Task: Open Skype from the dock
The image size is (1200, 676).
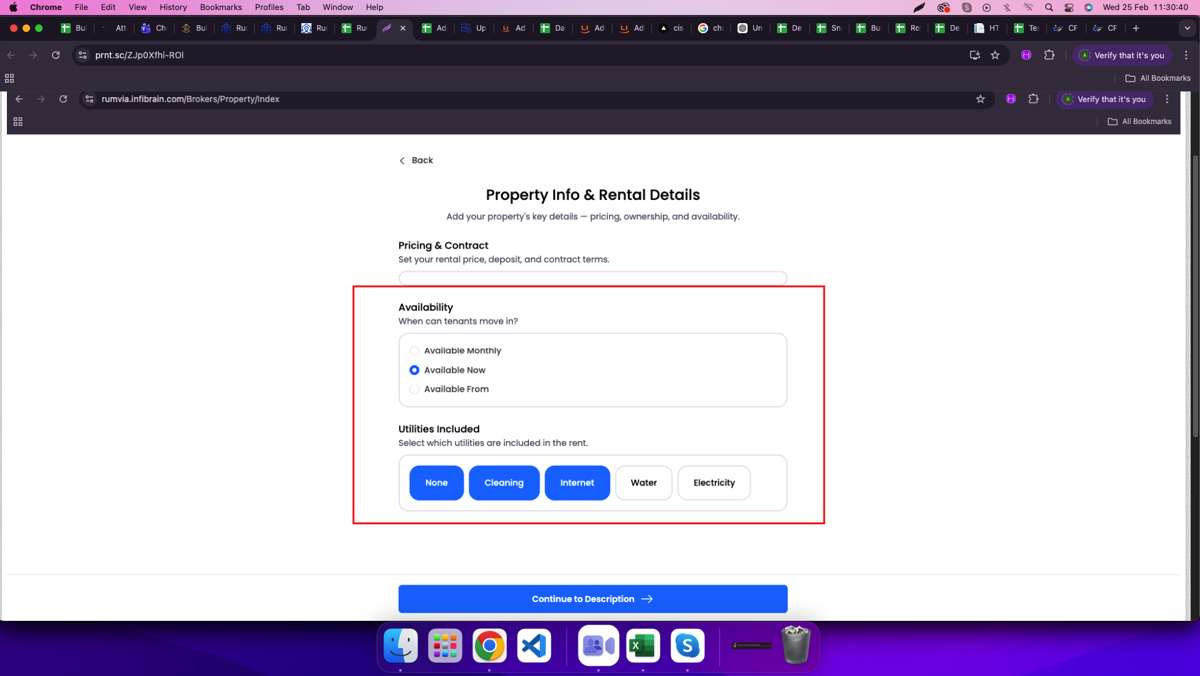Action: [x=687, y=646]
